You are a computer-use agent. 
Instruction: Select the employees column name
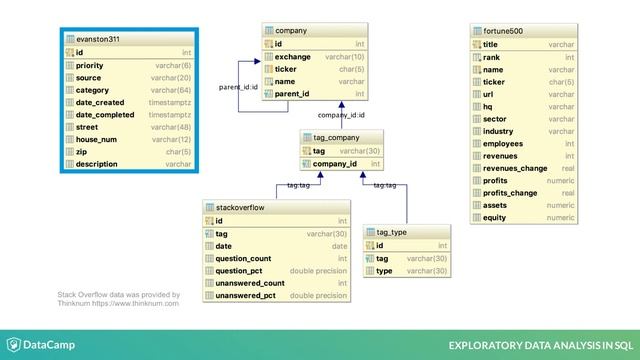click(503, 144)
